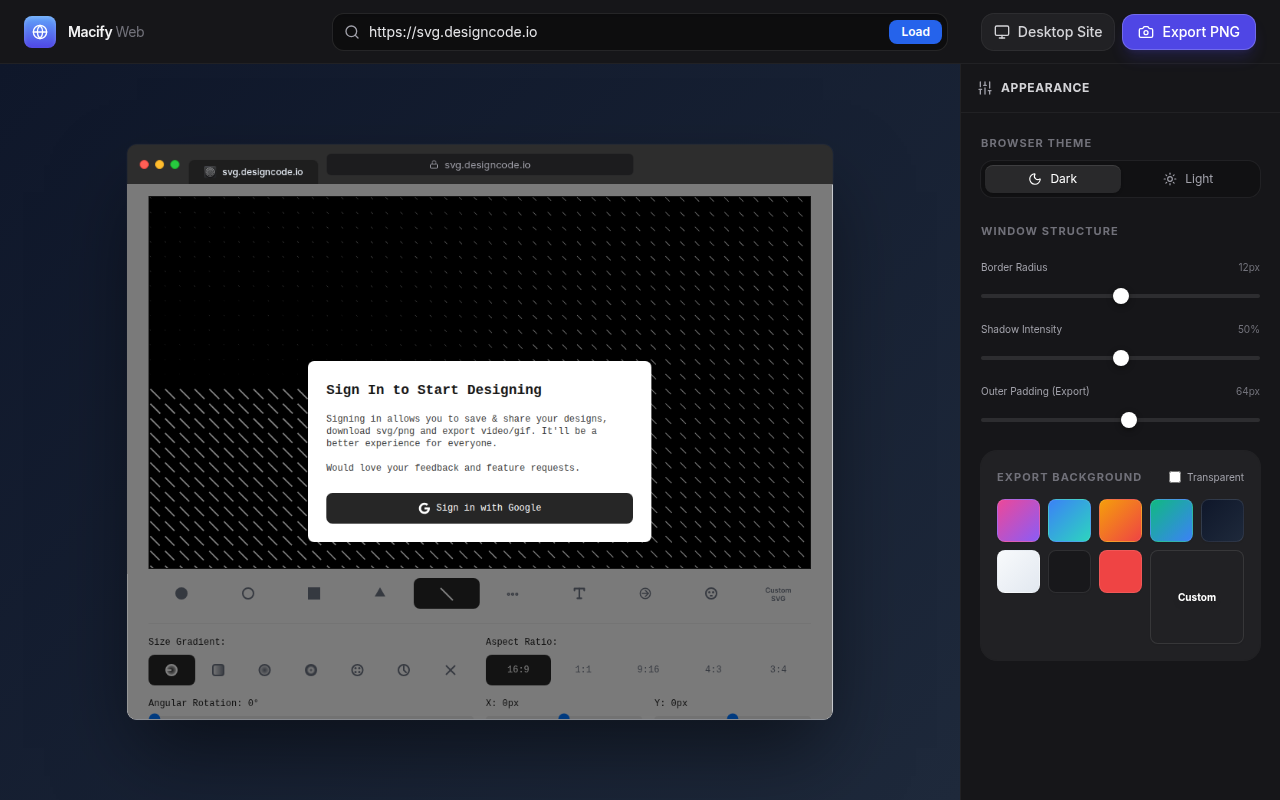
Task: Click the Custom background button
Action: 1197,597
